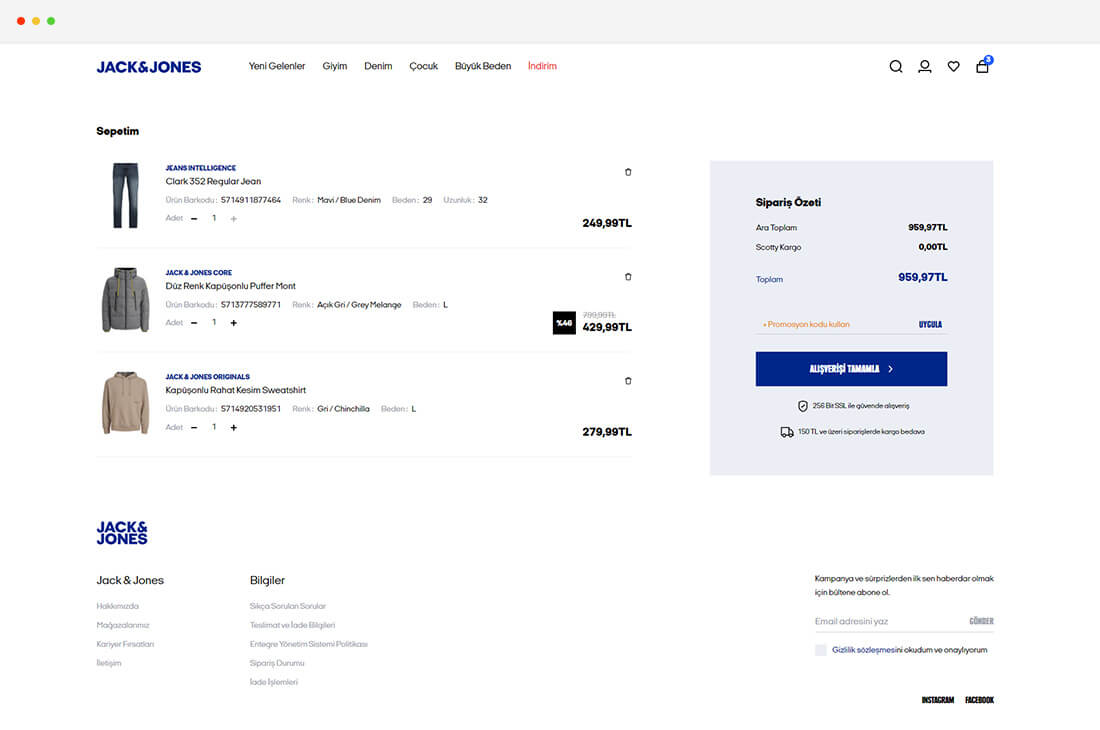Click the green macOS maximize button

51,21
